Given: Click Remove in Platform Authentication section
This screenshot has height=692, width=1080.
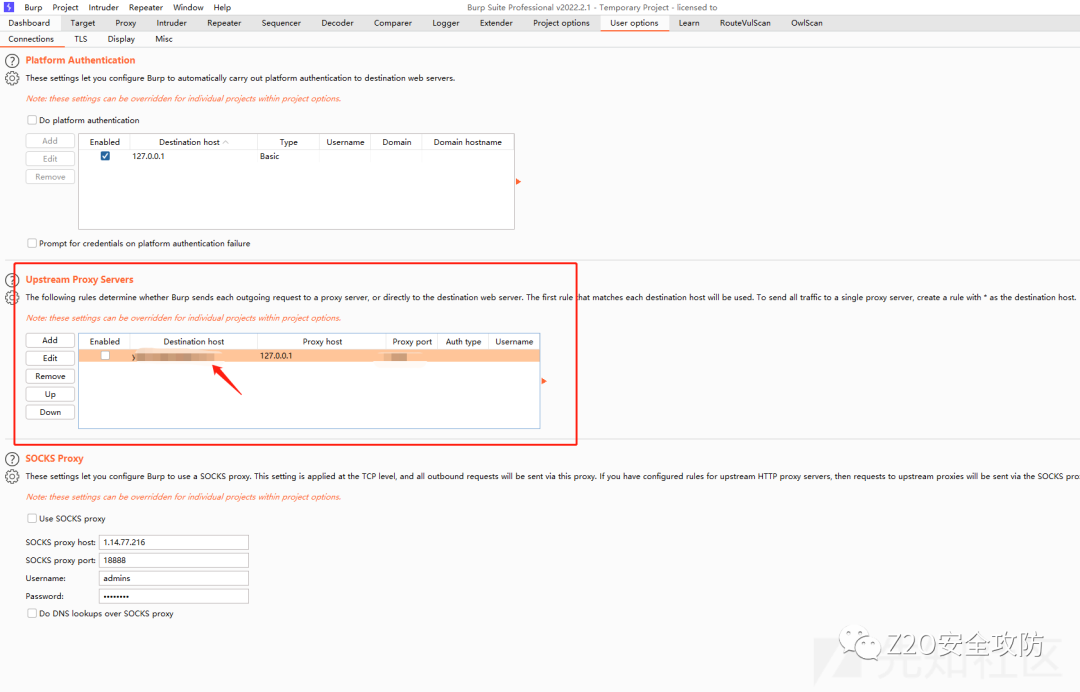Looking at the screenshot, I should 50,177.
